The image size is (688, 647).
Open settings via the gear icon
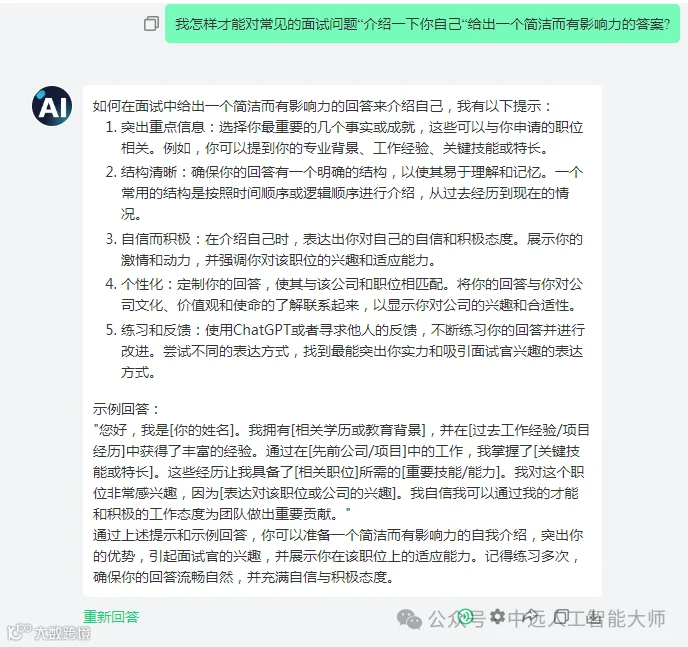tap(497, 616)
